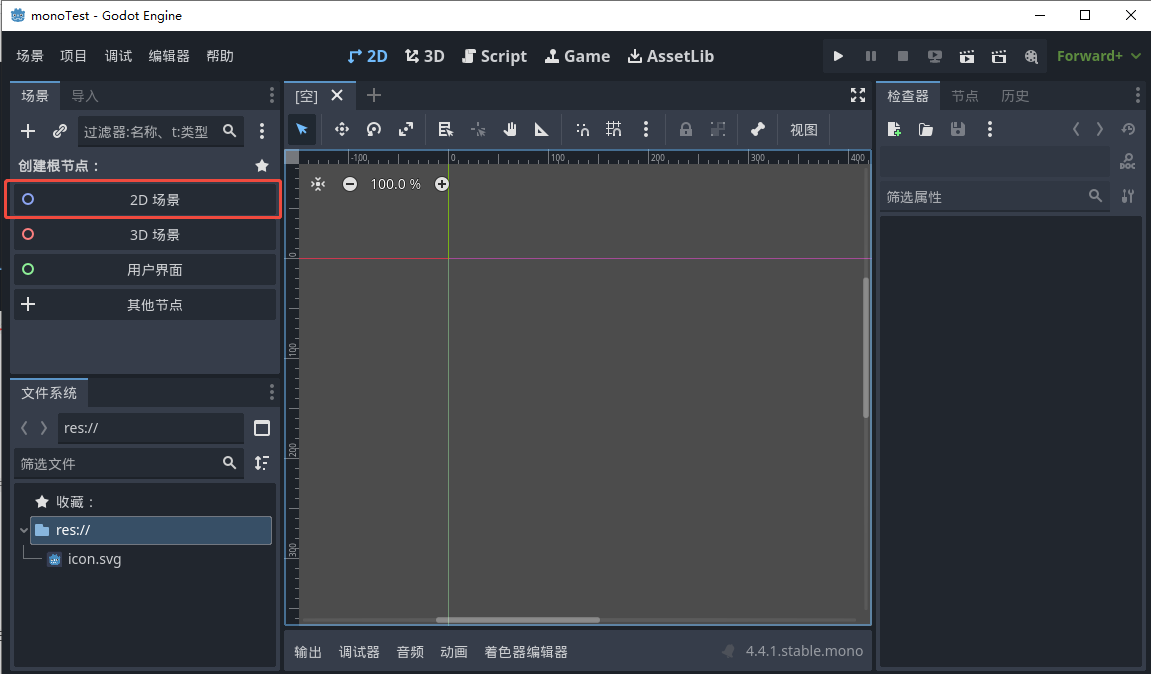The width and height of the screenshot is (1151, 674).
Task: Activate the Scale mode tool
Action: pyautogui.click(x=406, y=130)
